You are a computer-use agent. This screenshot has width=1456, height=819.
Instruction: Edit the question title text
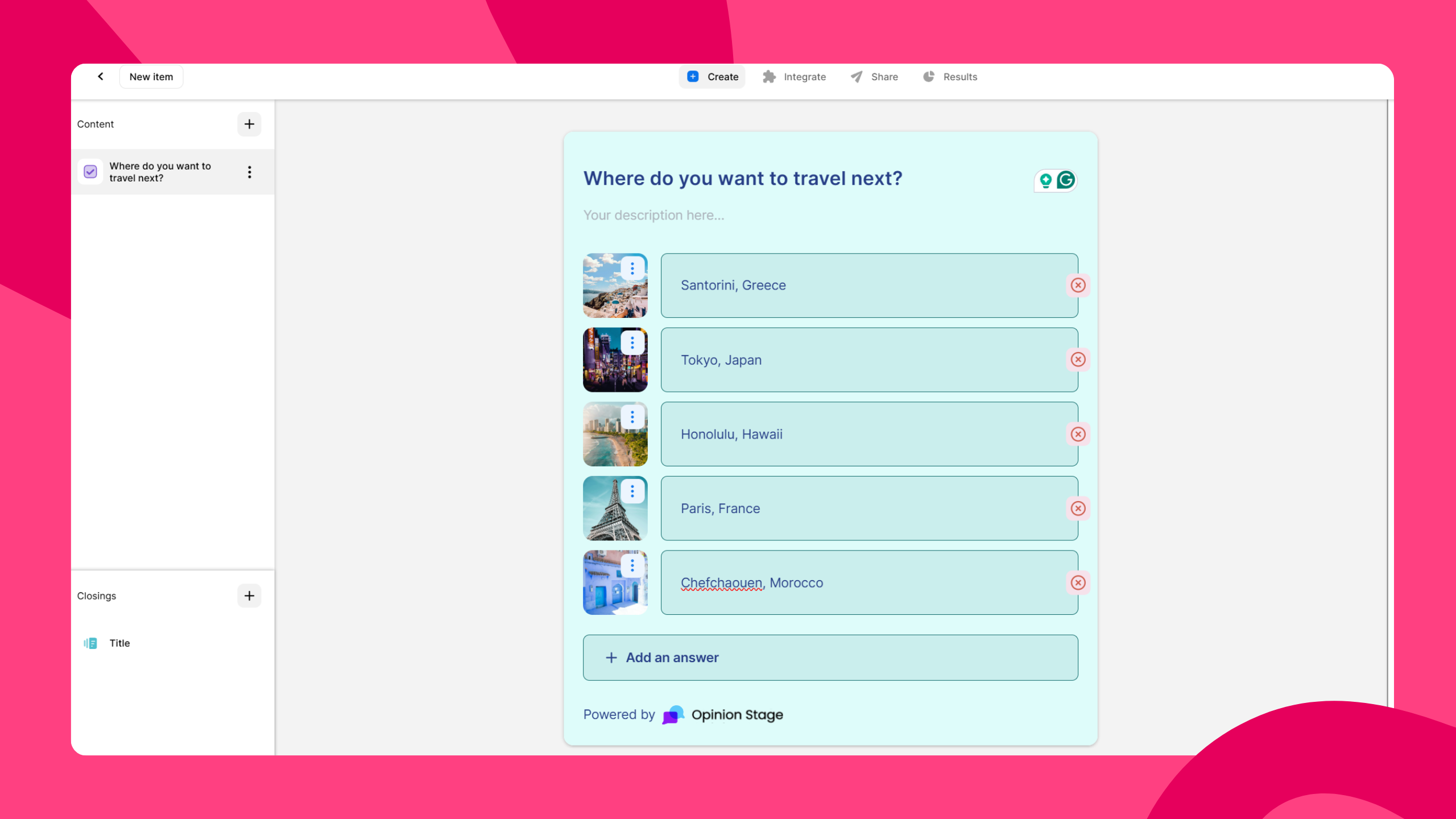click(743, 179)
